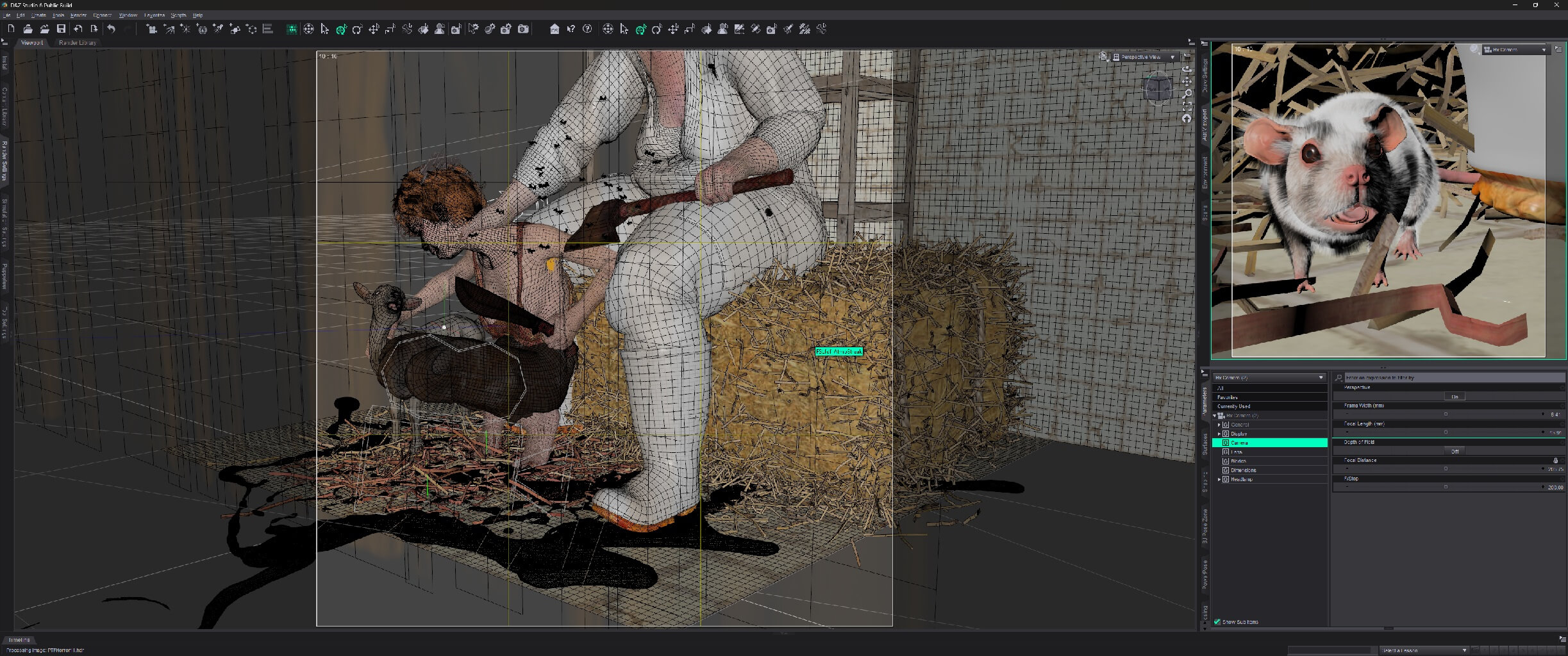Viewport: 1568px width, 656px height.
Task: Click the viewport frame selection icon
Action: tap(1187, 106)
